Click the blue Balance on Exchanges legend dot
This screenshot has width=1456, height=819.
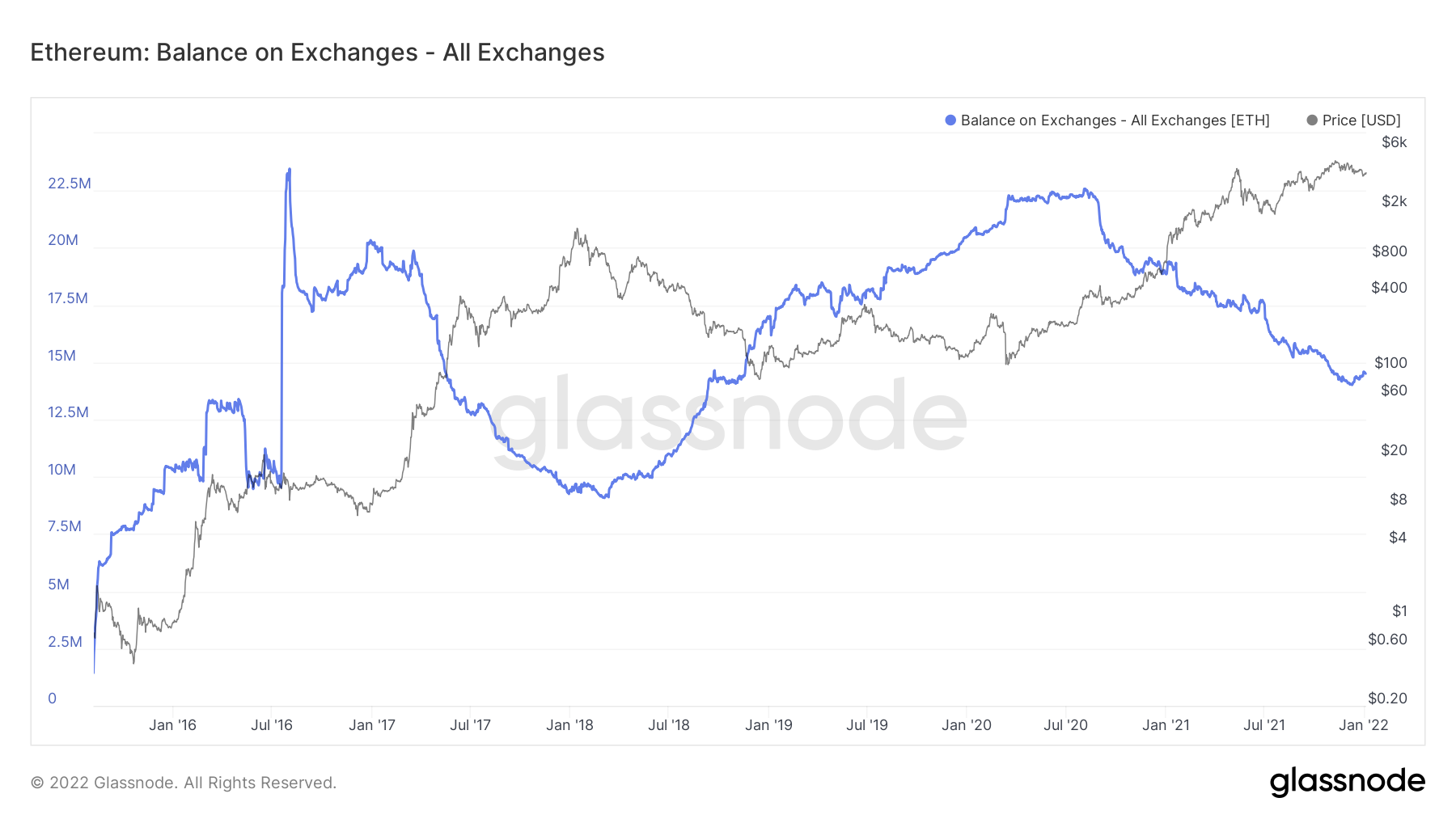point(950,120)
